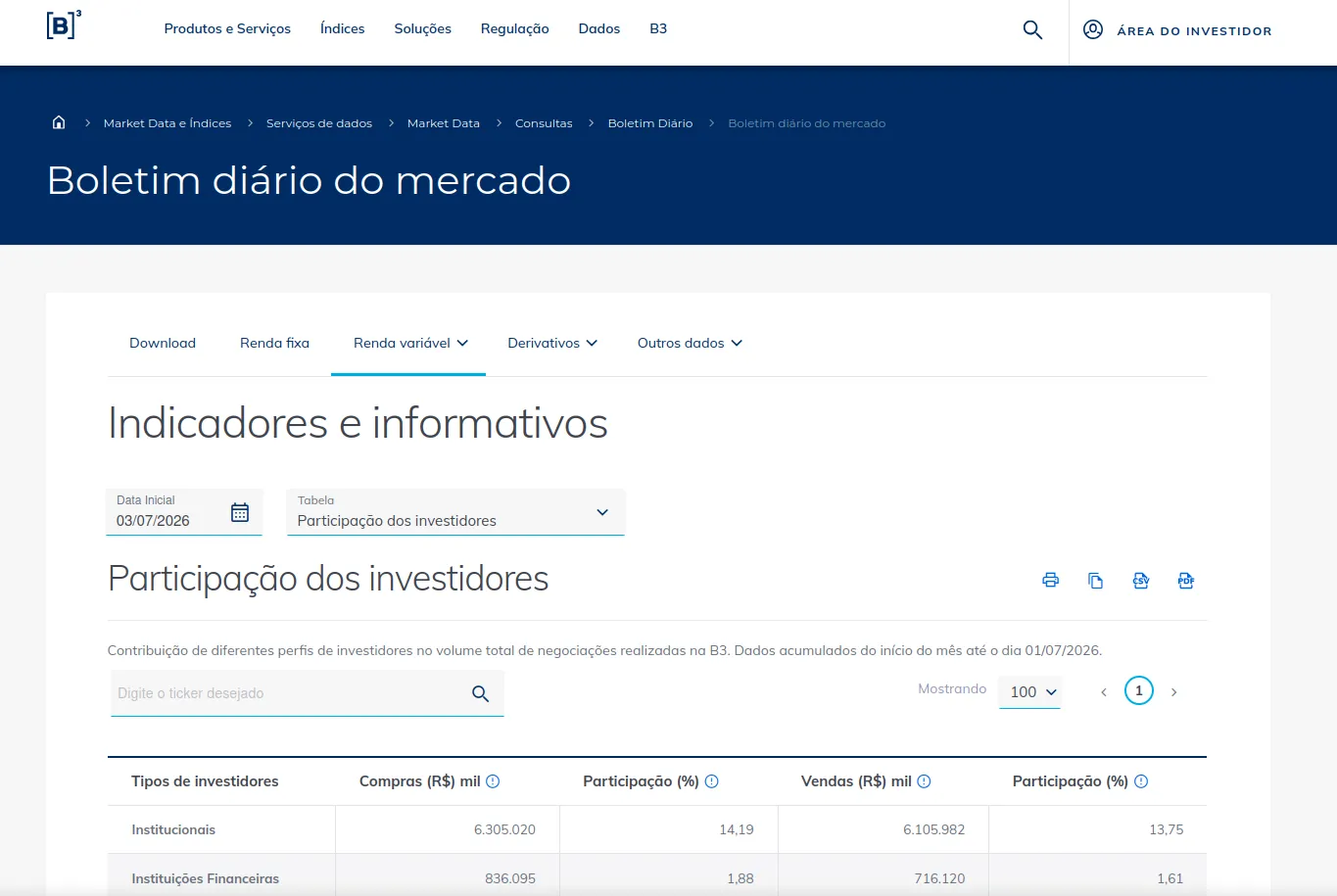This screenshot has width=1337, height=896.
Task: Open the Dados menu
Action: [599, 28]
